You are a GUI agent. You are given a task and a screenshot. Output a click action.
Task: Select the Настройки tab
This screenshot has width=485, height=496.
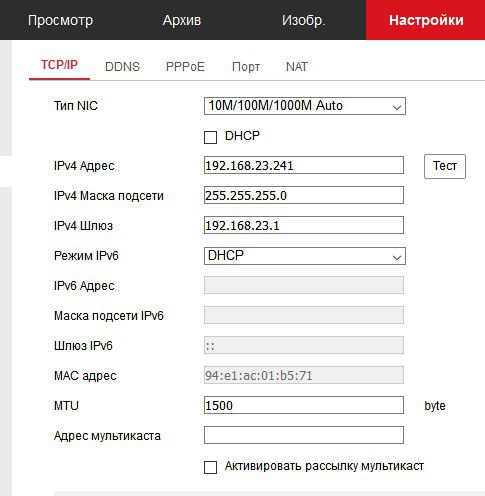tap(426, 20)
